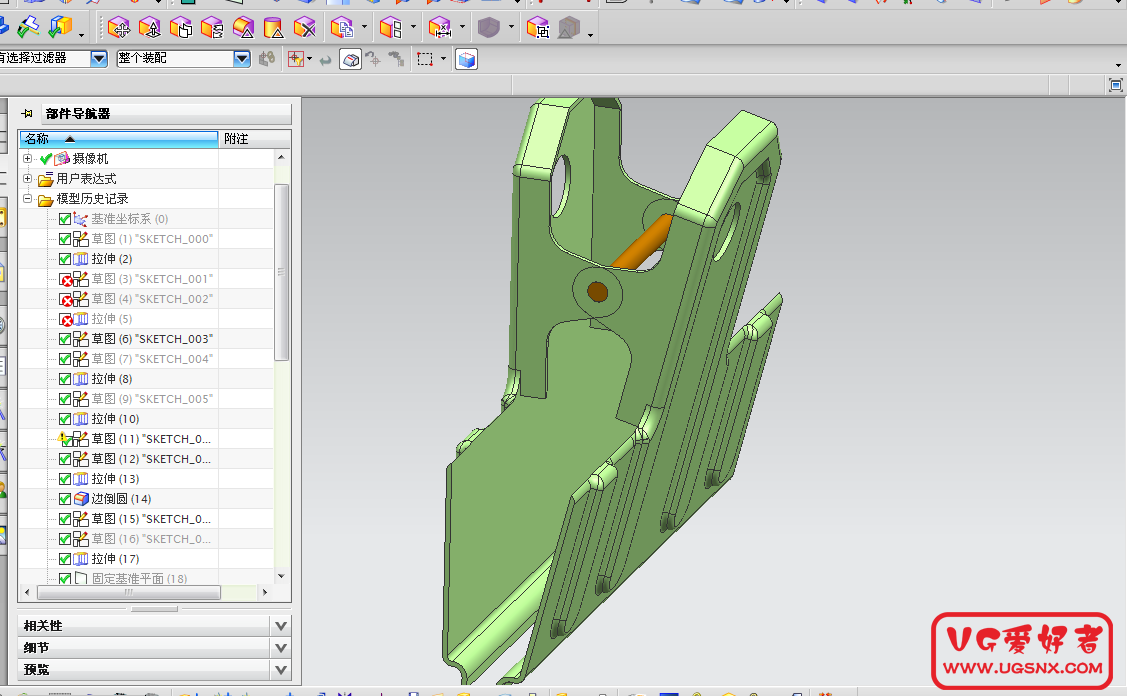
Task: Click the navigator horizontal scrollbar thumb
Action: coord(129,592)
